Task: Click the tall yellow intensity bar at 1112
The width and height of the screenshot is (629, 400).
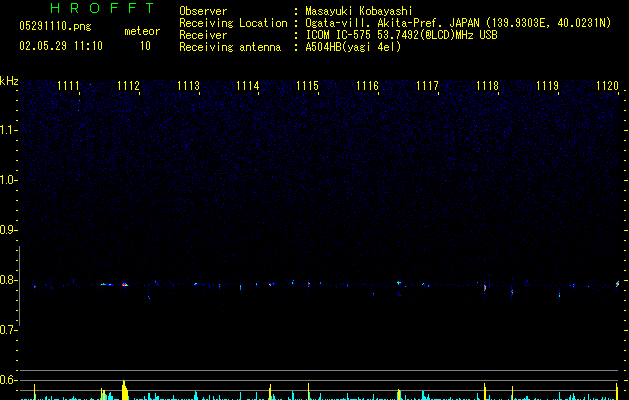Action: tap(124, 390)
